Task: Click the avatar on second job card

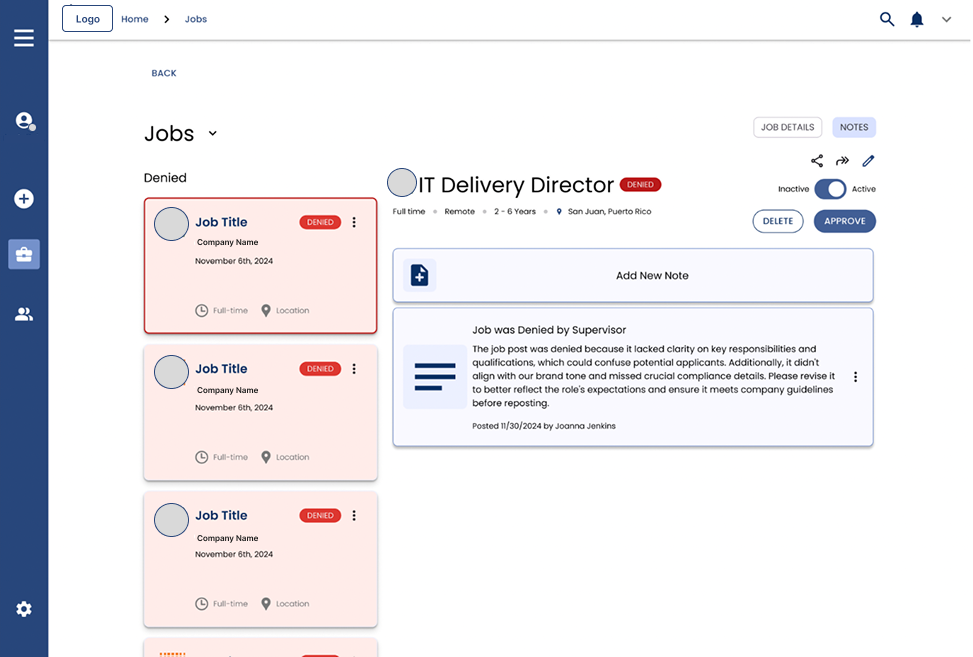Action: [171, 372]
